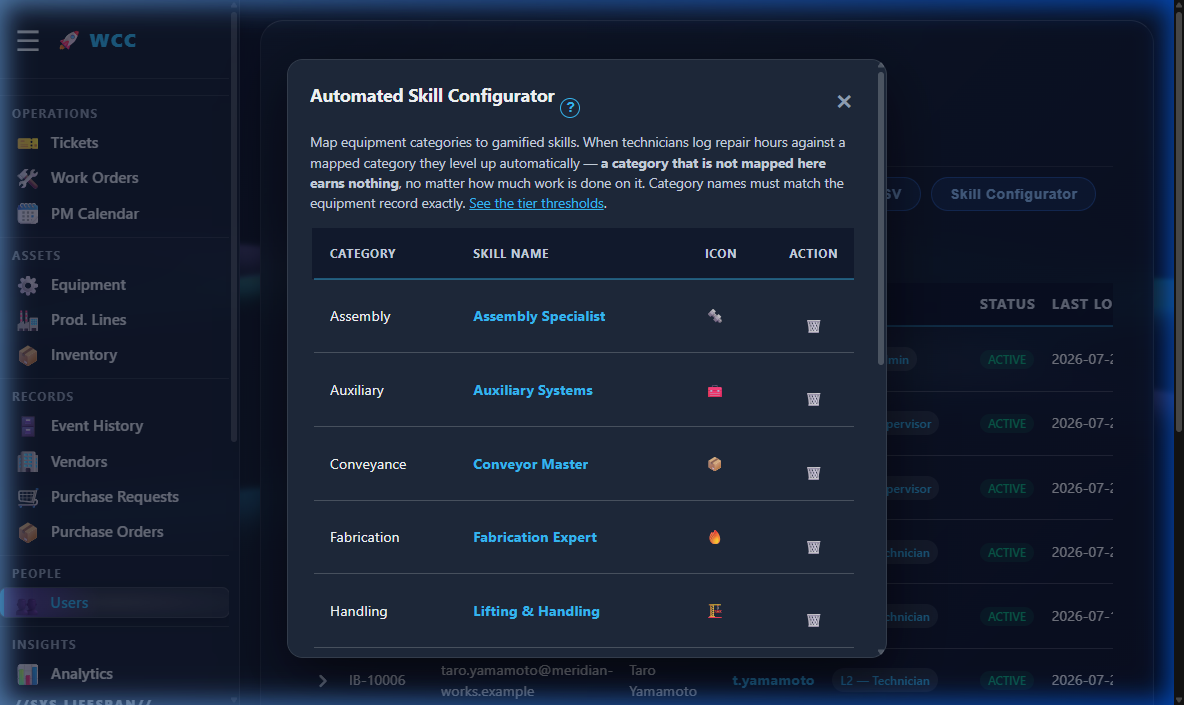Delete the Auxiliary skill mapping
This screenshot has height=705, width=1184.
(813, 399)
